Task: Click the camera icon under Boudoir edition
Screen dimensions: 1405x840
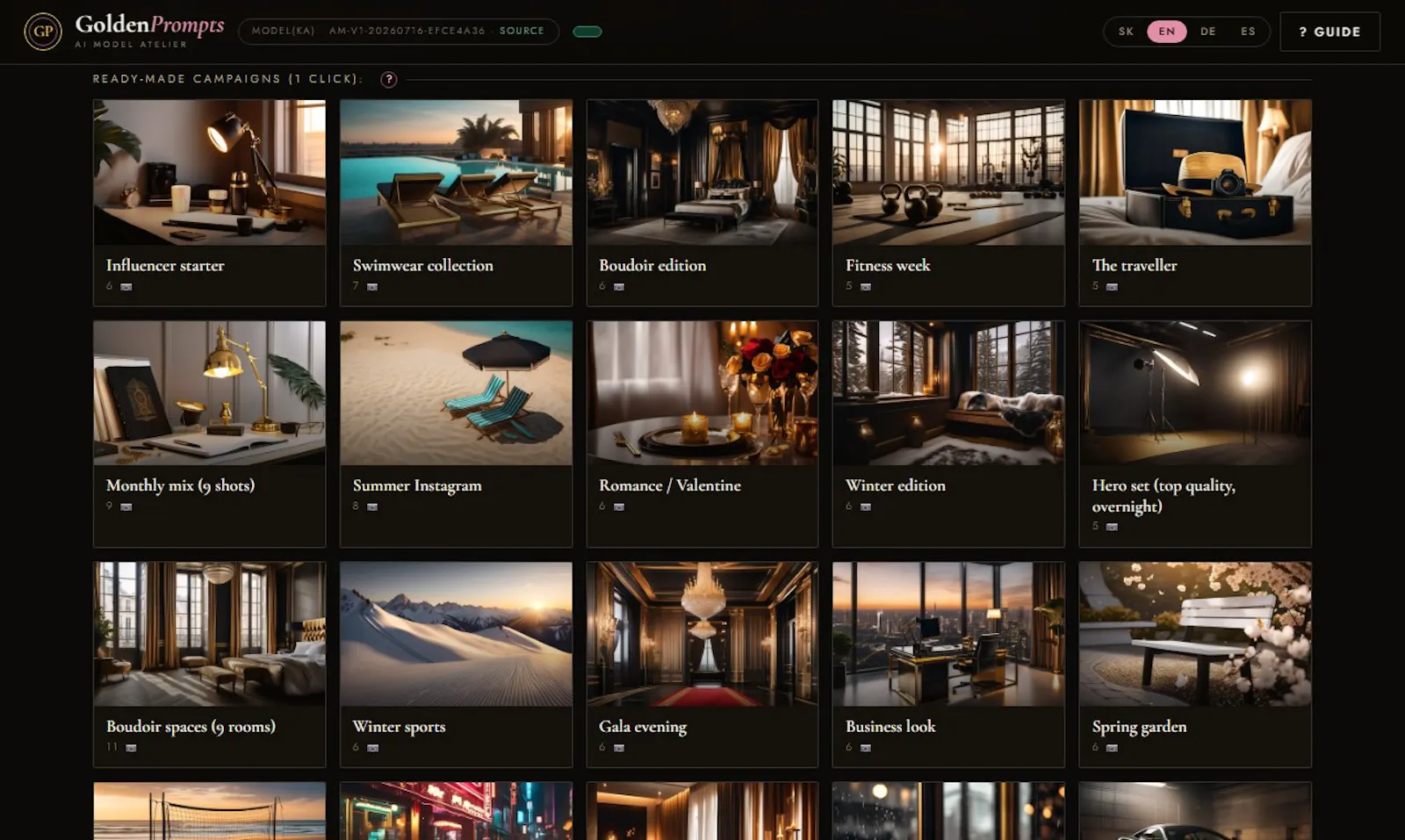Action: (619, 287)
